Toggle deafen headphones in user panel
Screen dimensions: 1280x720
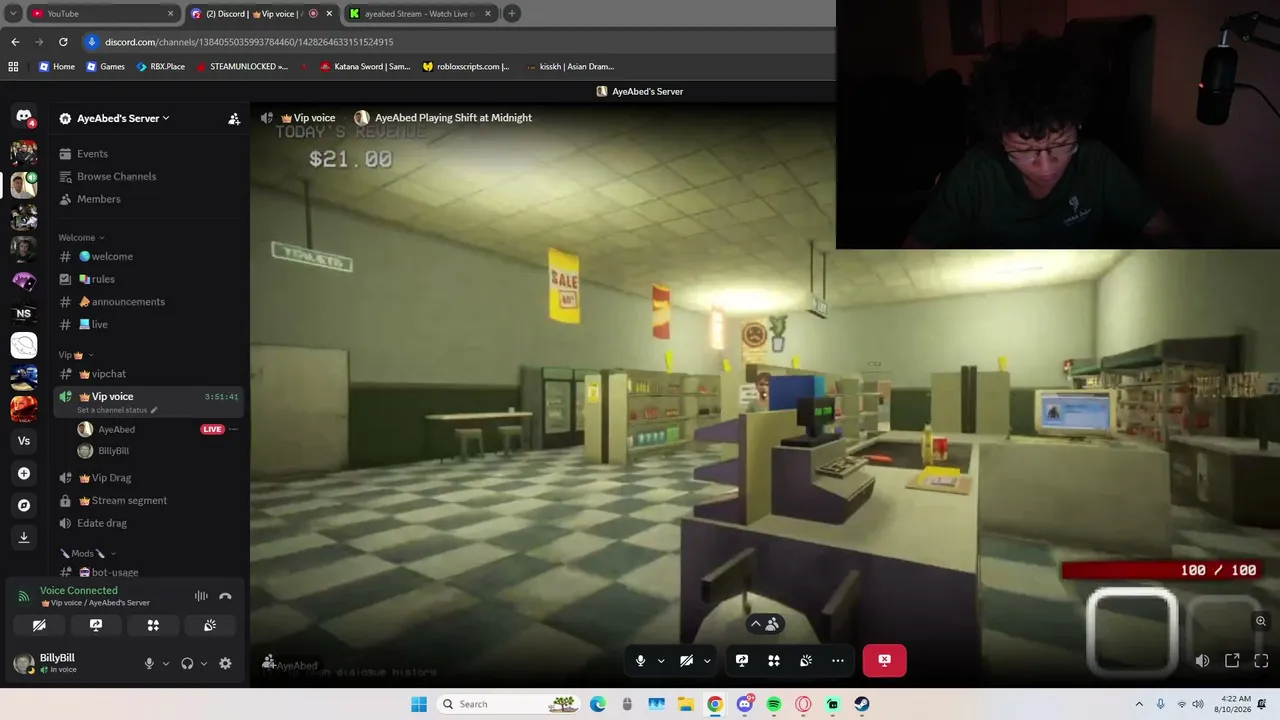click(x=187, y=663)
